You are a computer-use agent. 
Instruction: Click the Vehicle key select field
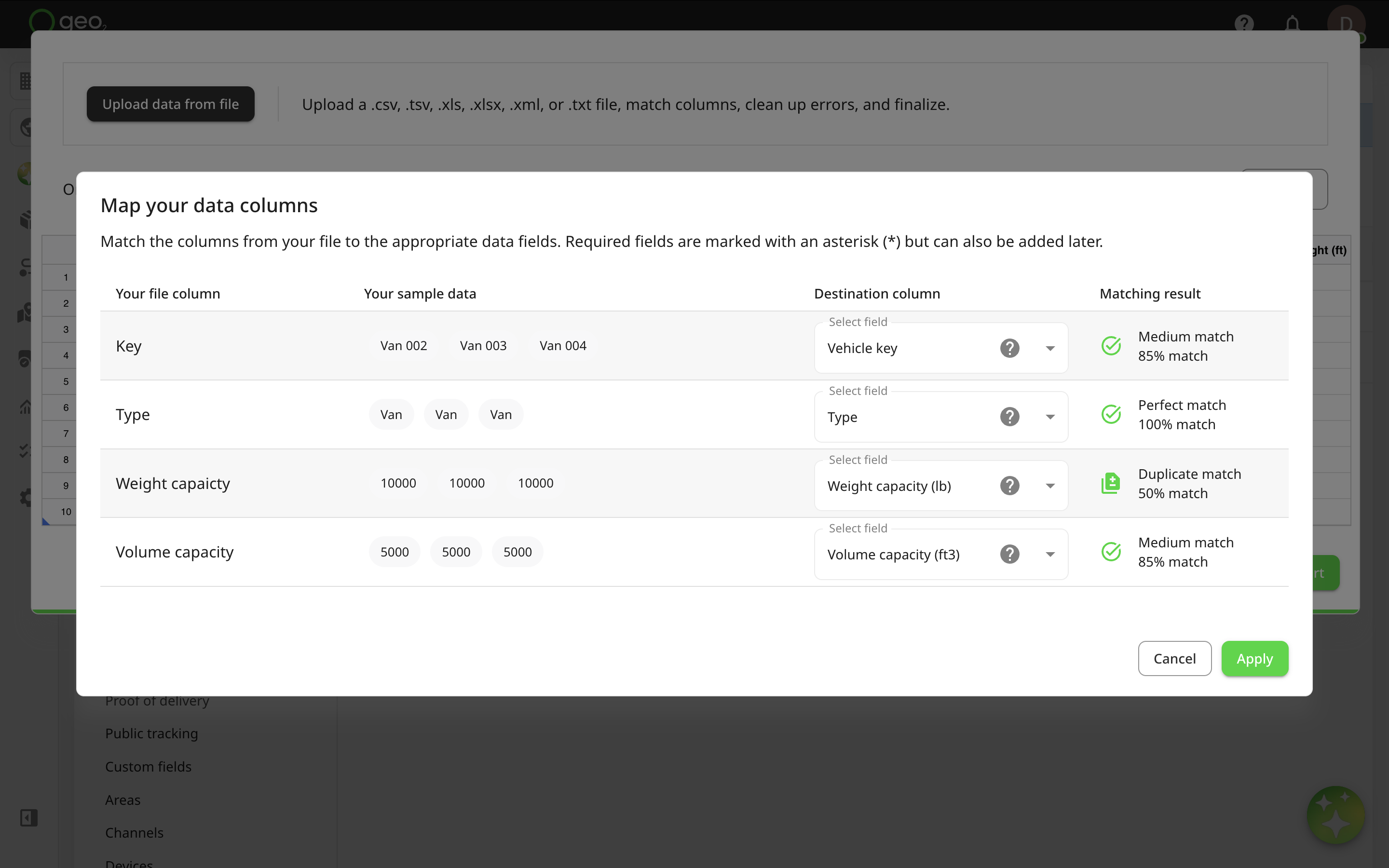941,348
